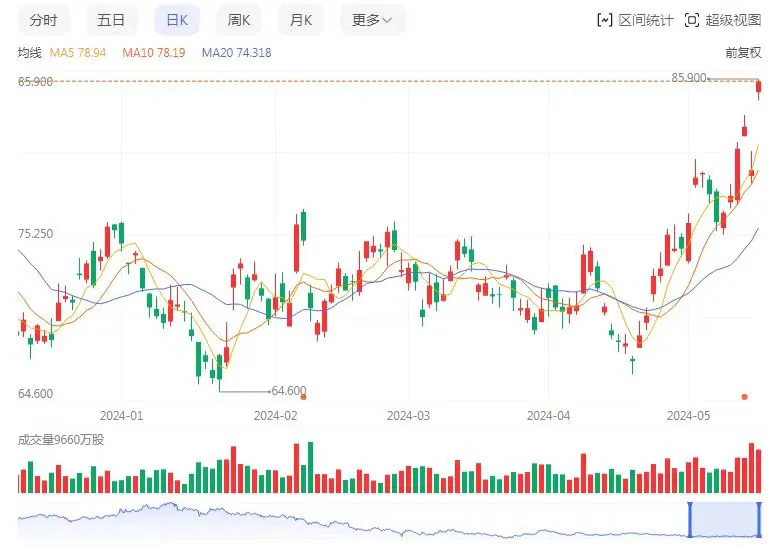Select the tallest red volume bar in February

tap(297, 467)
